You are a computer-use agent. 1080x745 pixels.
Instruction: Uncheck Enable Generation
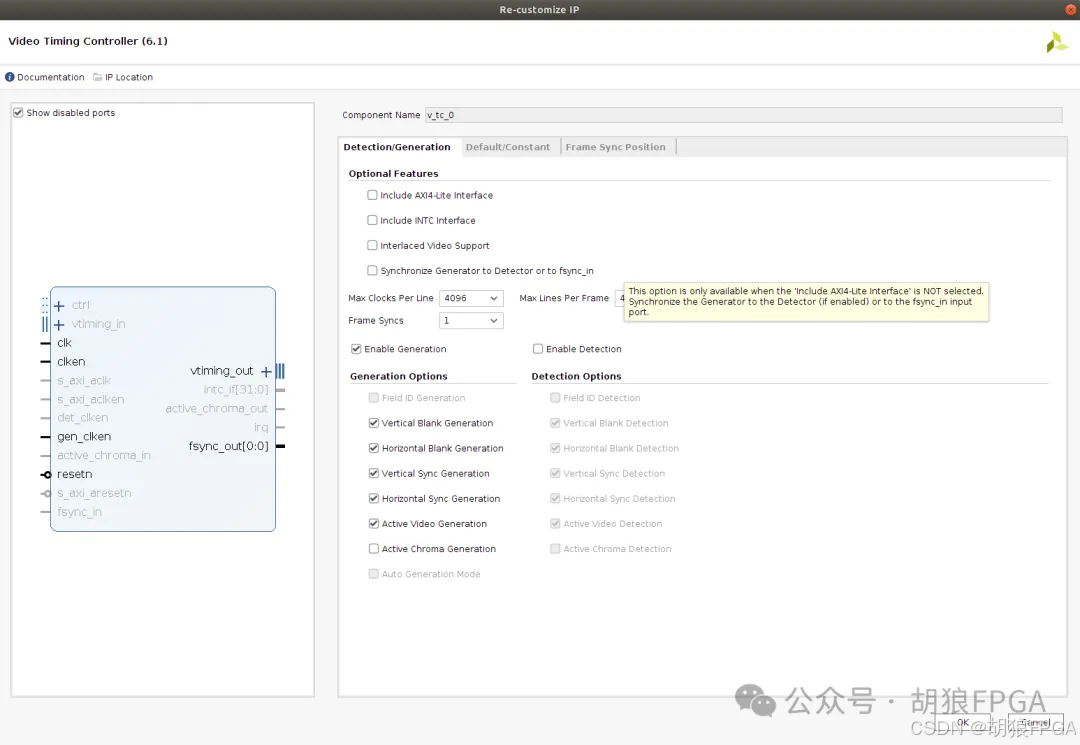click(x=356, y=349)
